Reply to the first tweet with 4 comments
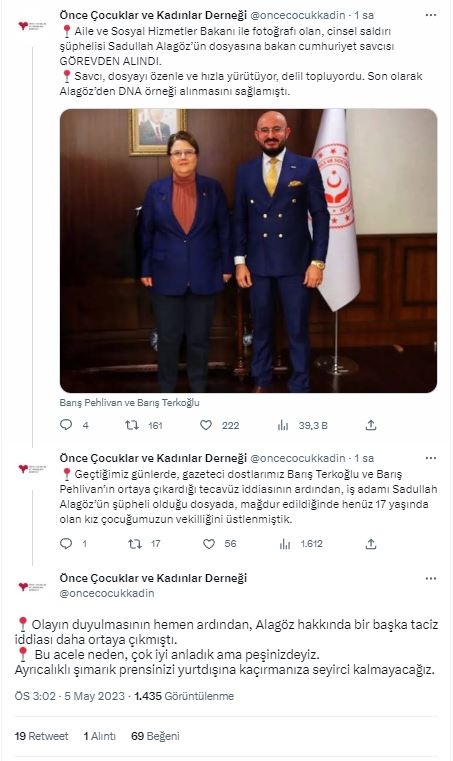The height and width of the screenshot is (761, 453). click(66, 425)
